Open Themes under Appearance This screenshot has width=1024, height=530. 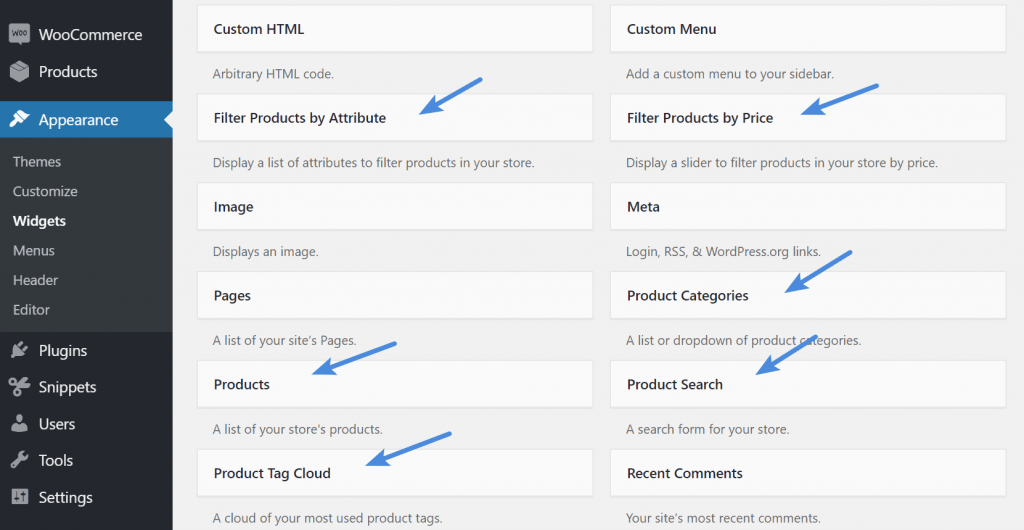point(37,162)
